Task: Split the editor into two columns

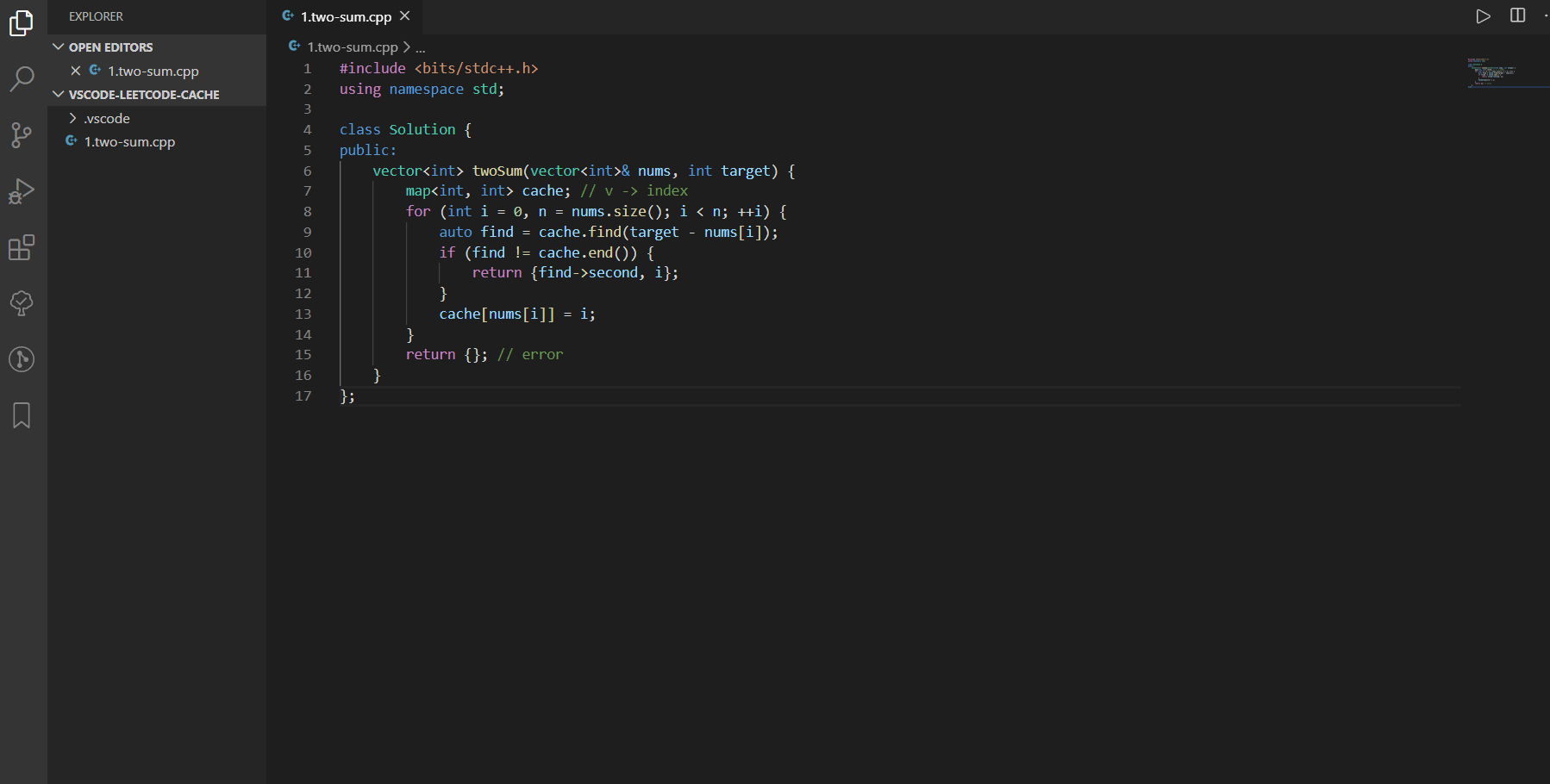Action: click(1518, 16)
